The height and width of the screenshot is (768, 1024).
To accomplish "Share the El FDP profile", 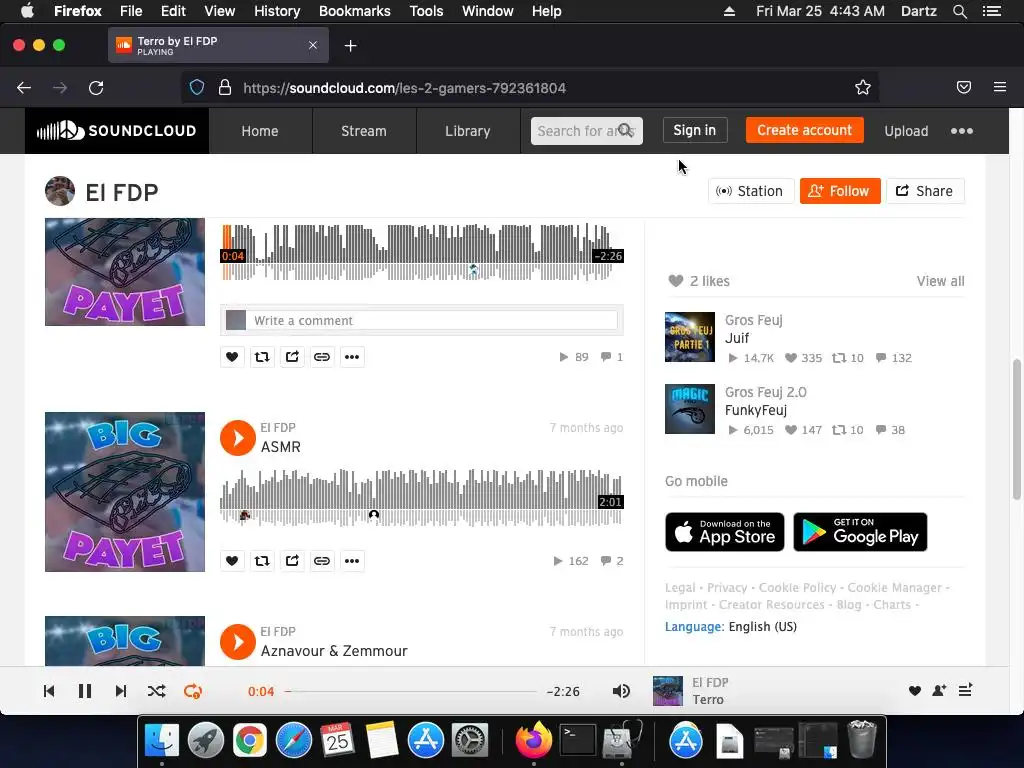I will point(925,191).
